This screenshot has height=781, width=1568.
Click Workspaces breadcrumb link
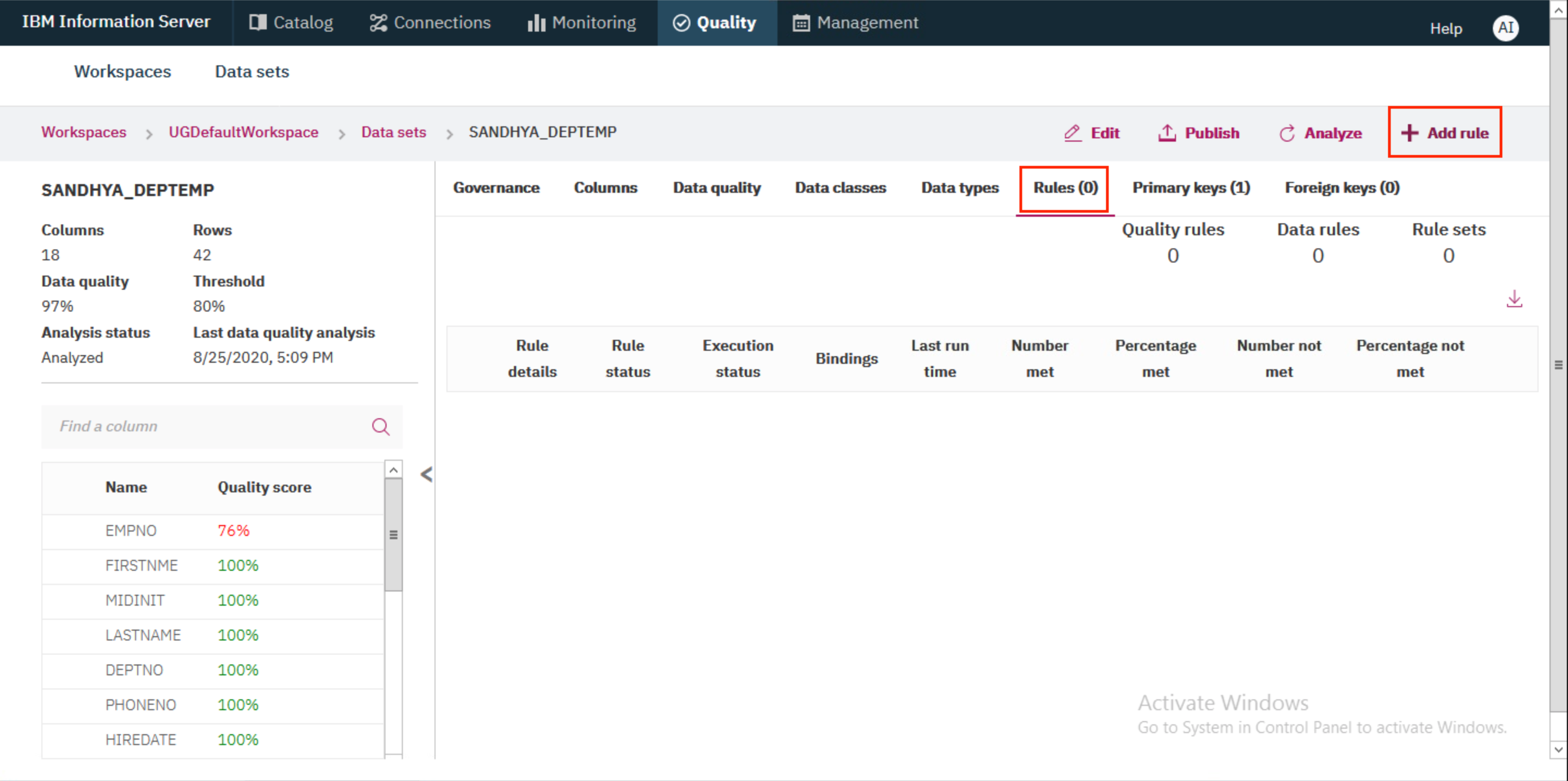(84, 132)
